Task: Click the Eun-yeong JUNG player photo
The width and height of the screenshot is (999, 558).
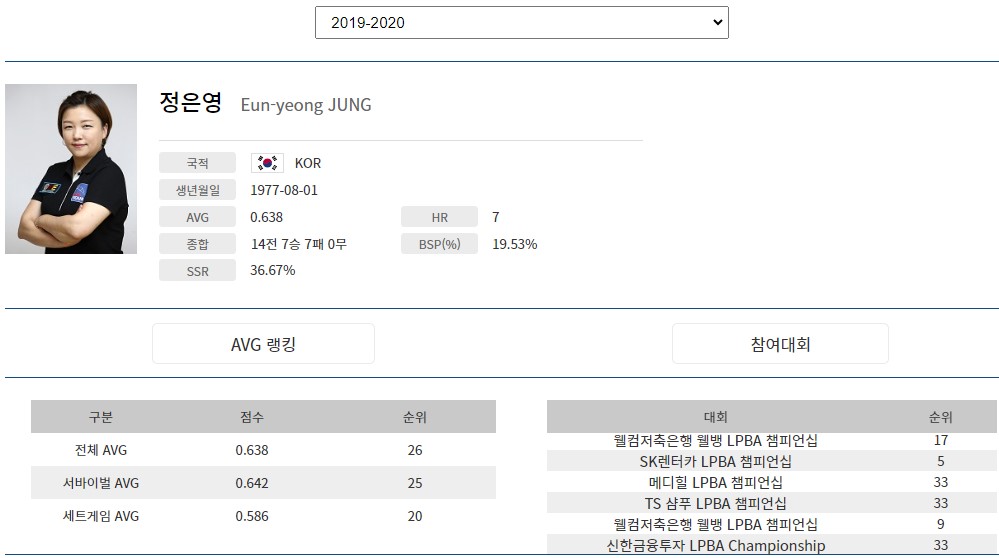Action: (71, 169)
